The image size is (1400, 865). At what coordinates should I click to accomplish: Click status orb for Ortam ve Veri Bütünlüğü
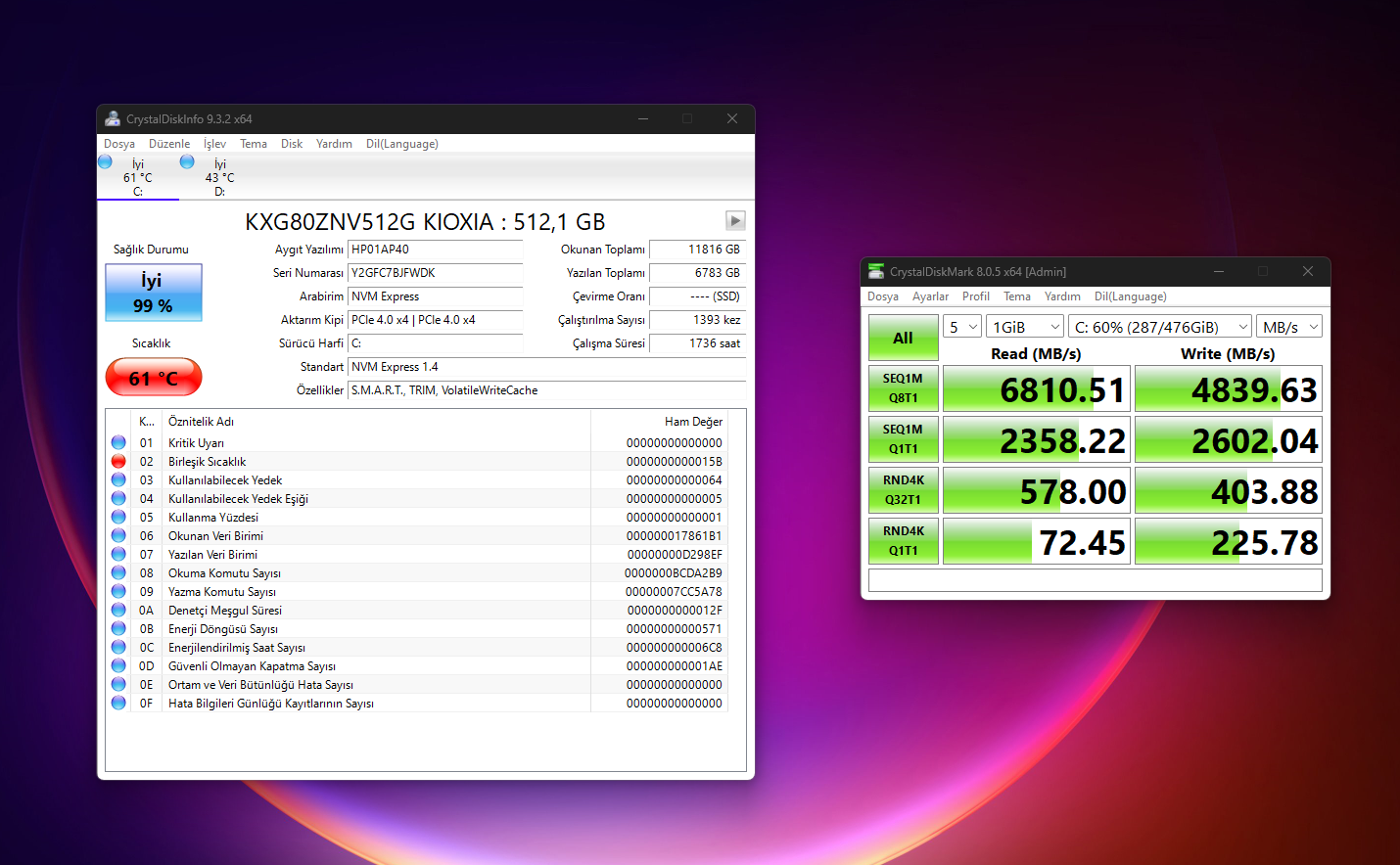point(118,684)
